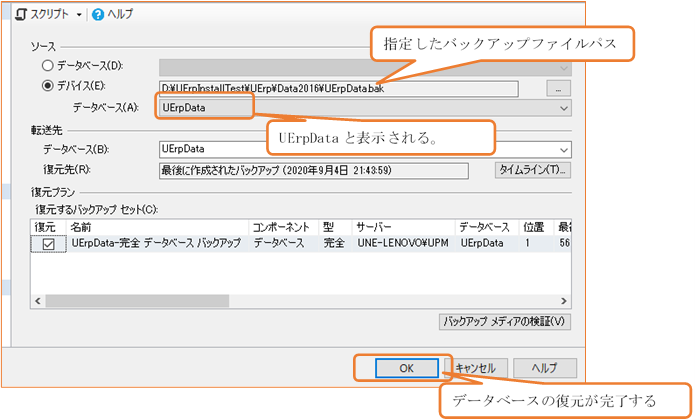Click バックアップ メディアの検証(V) button
The height and width of the screenshot is (419, 695).
[x=505, y=322]
